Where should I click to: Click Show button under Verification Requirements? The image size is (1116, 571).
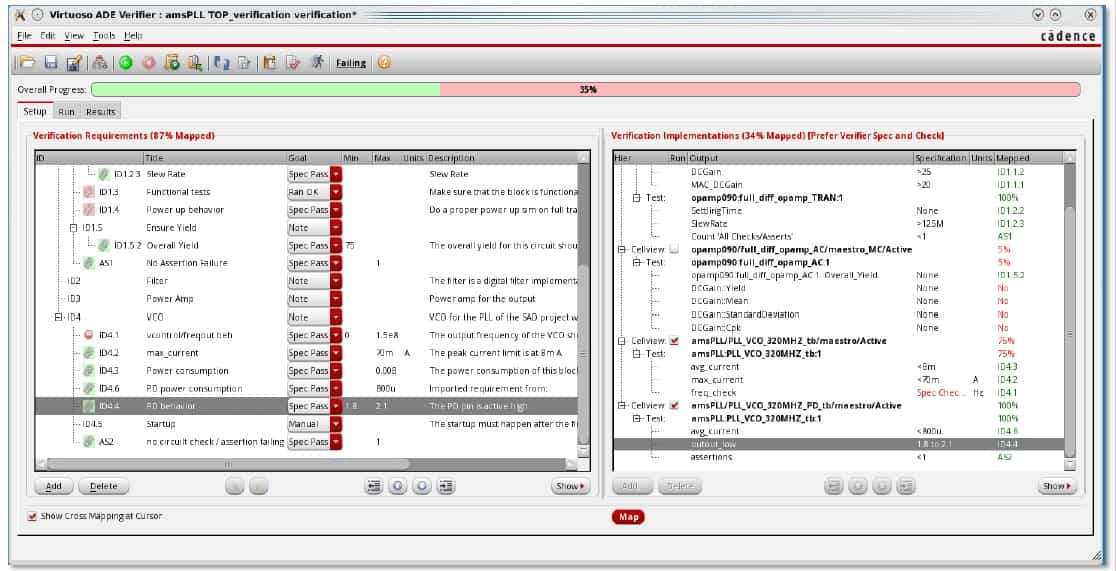click(x=569, y=486)
